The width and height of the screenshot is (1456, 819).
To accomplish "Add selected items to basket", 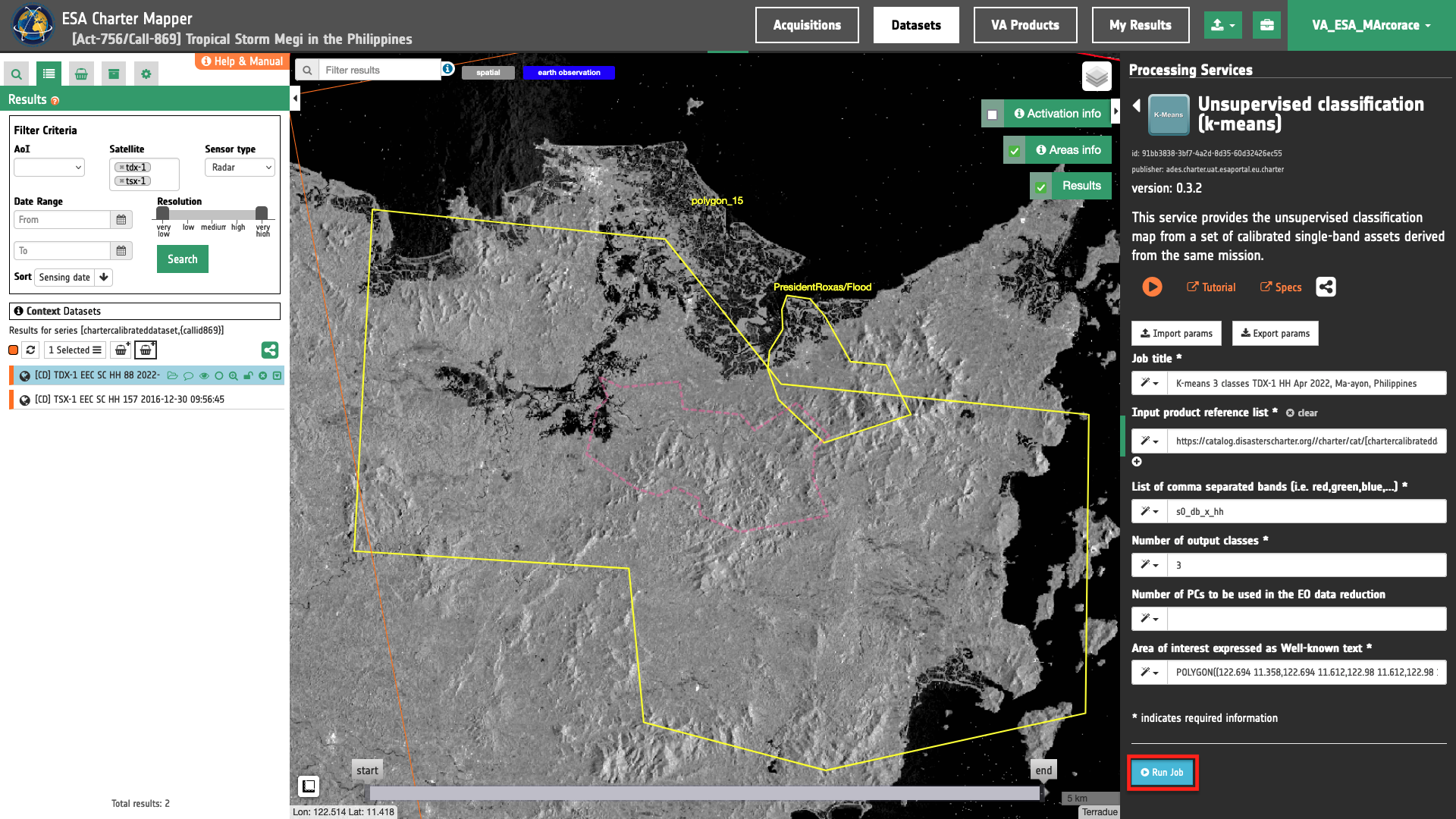I will tap(121, 350).
